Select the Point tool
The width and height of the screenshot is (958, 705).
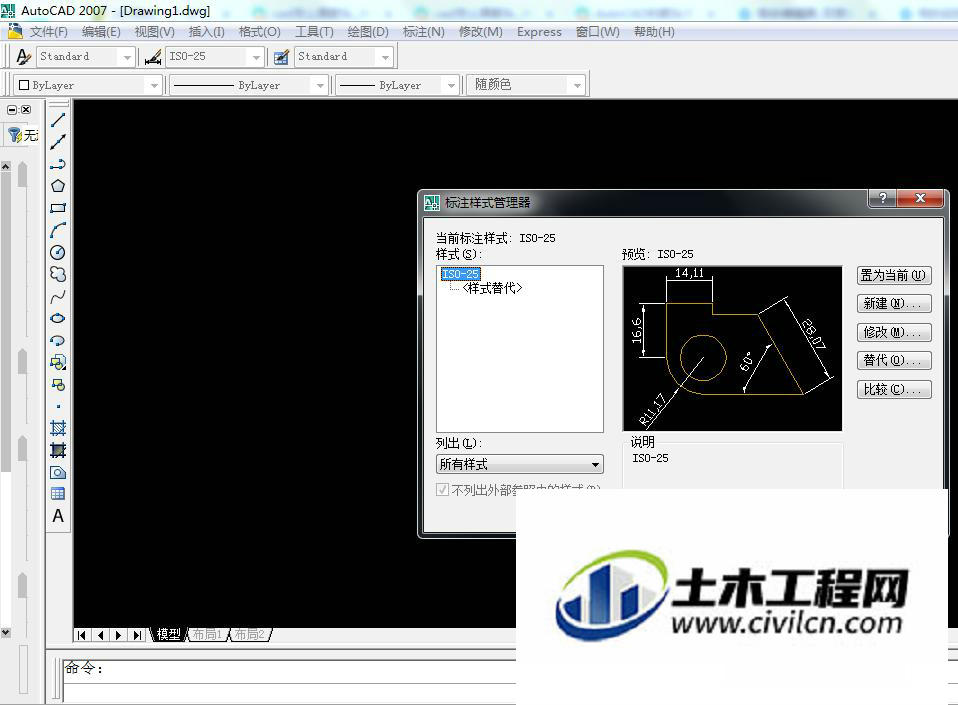point(58,406)
